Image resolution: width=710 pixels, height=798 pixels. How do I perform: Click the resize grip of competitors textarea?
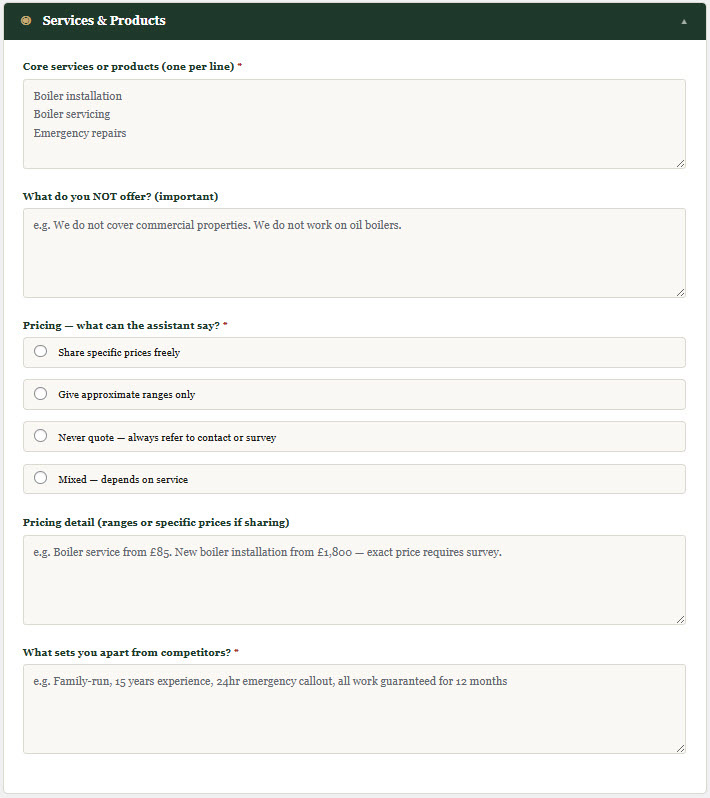point(680,748)
